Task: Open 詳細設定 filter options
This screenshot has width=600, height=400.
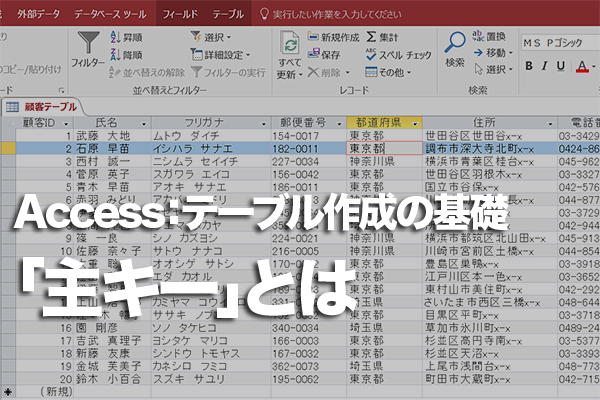Action: pos(220,55)
